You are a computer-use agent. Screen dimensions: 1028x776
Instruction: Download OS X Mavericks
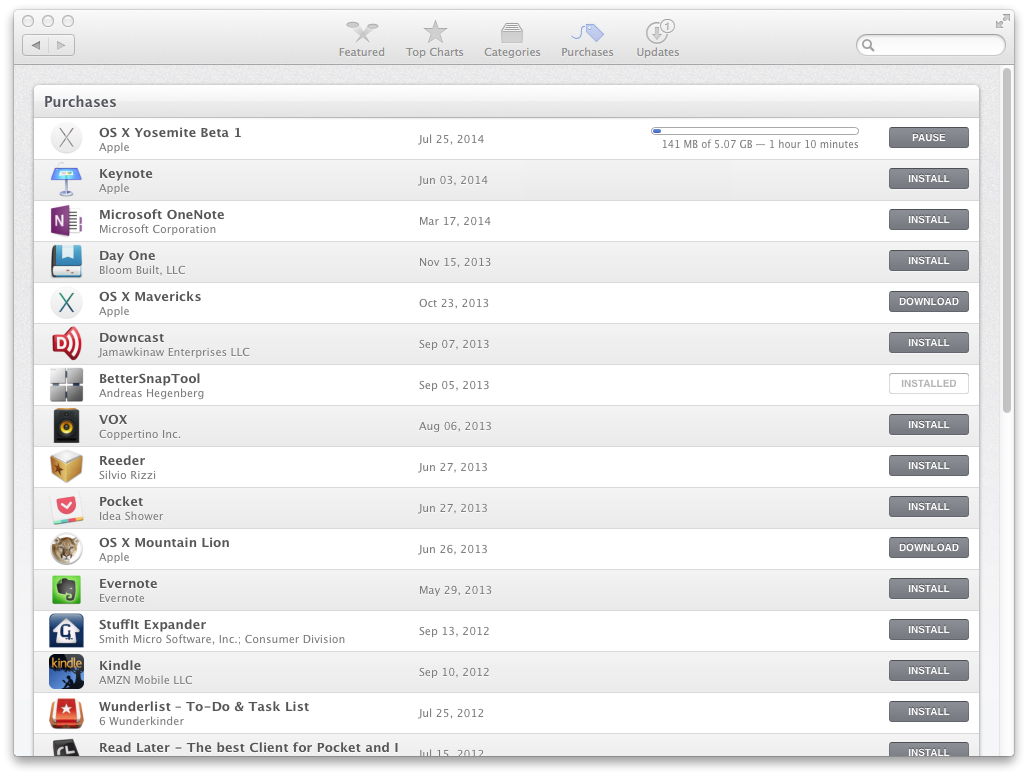point(928,301)
